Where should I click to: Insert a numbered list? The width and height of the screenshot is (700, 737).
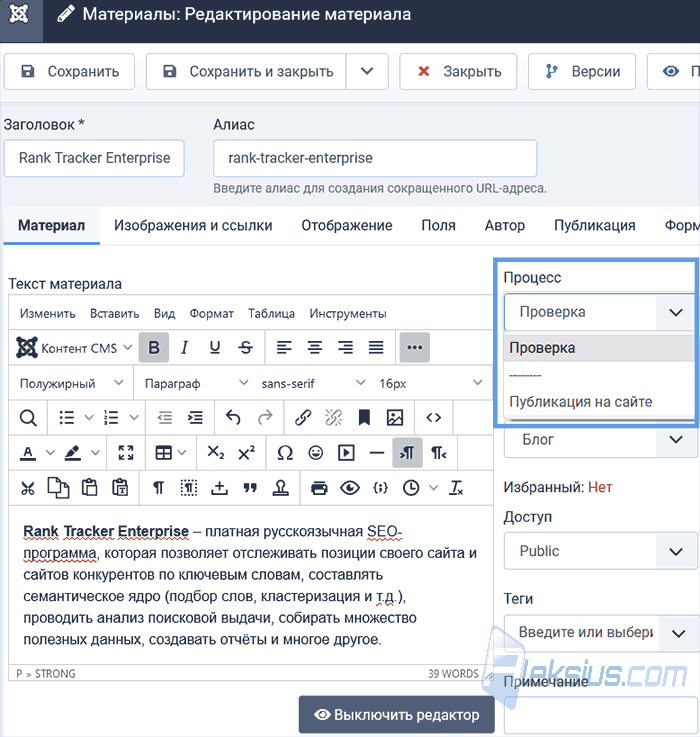click(x=111, y=417)
